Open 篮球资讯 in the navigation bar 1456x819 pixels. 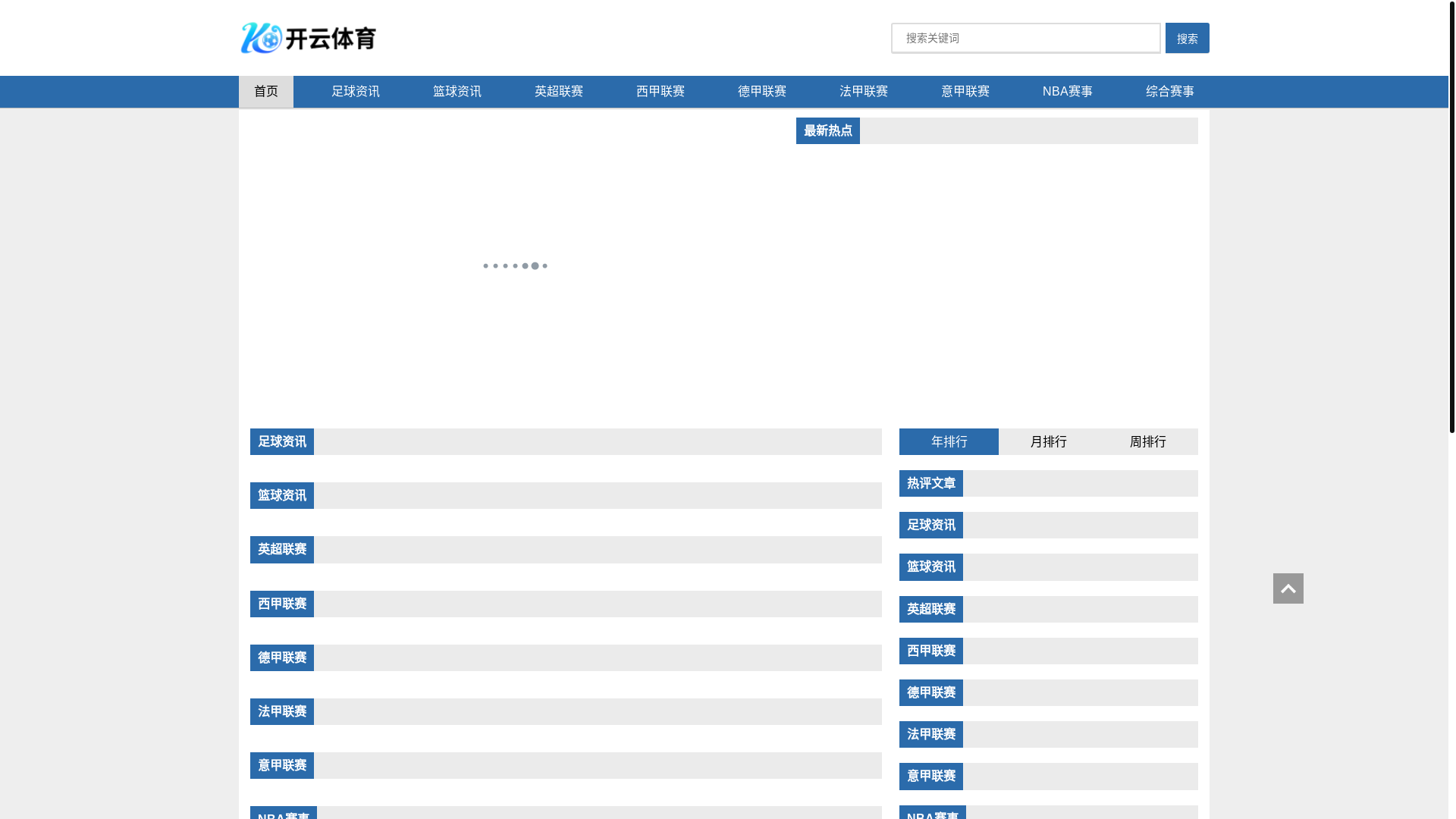(457, 92)
